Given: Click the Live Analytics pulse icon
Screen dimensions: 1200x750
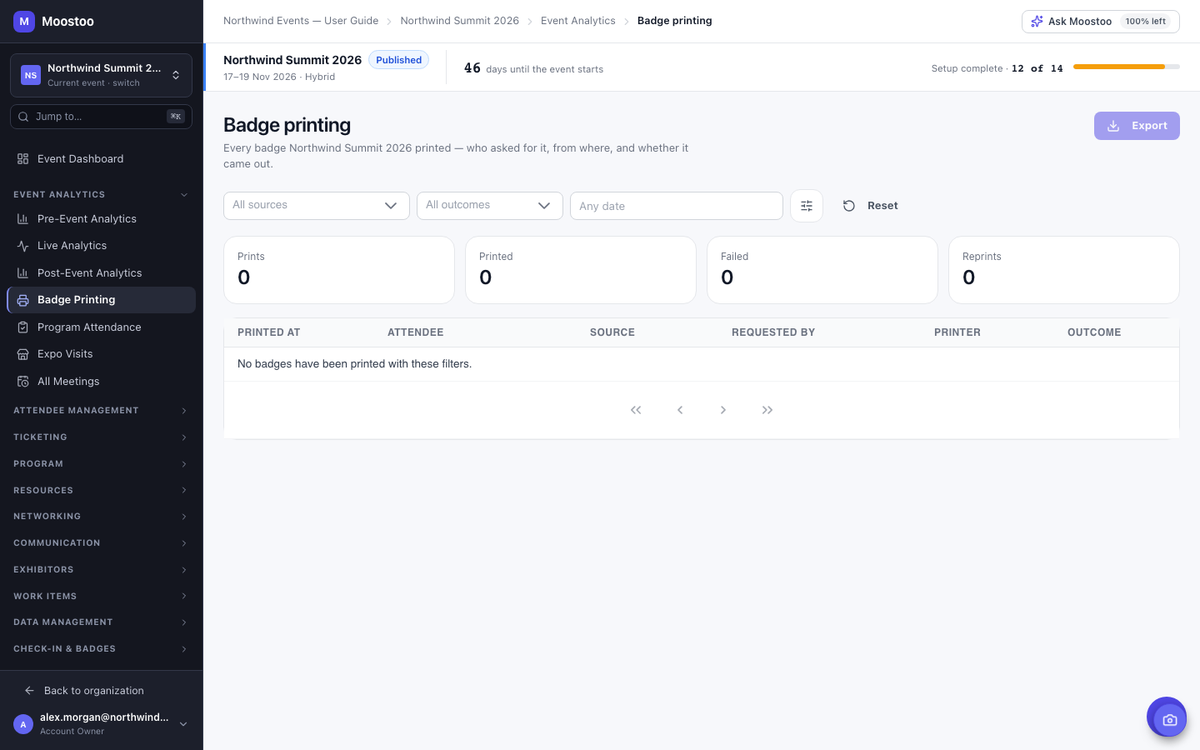Looking at the screenshot, I should (23, 246).
